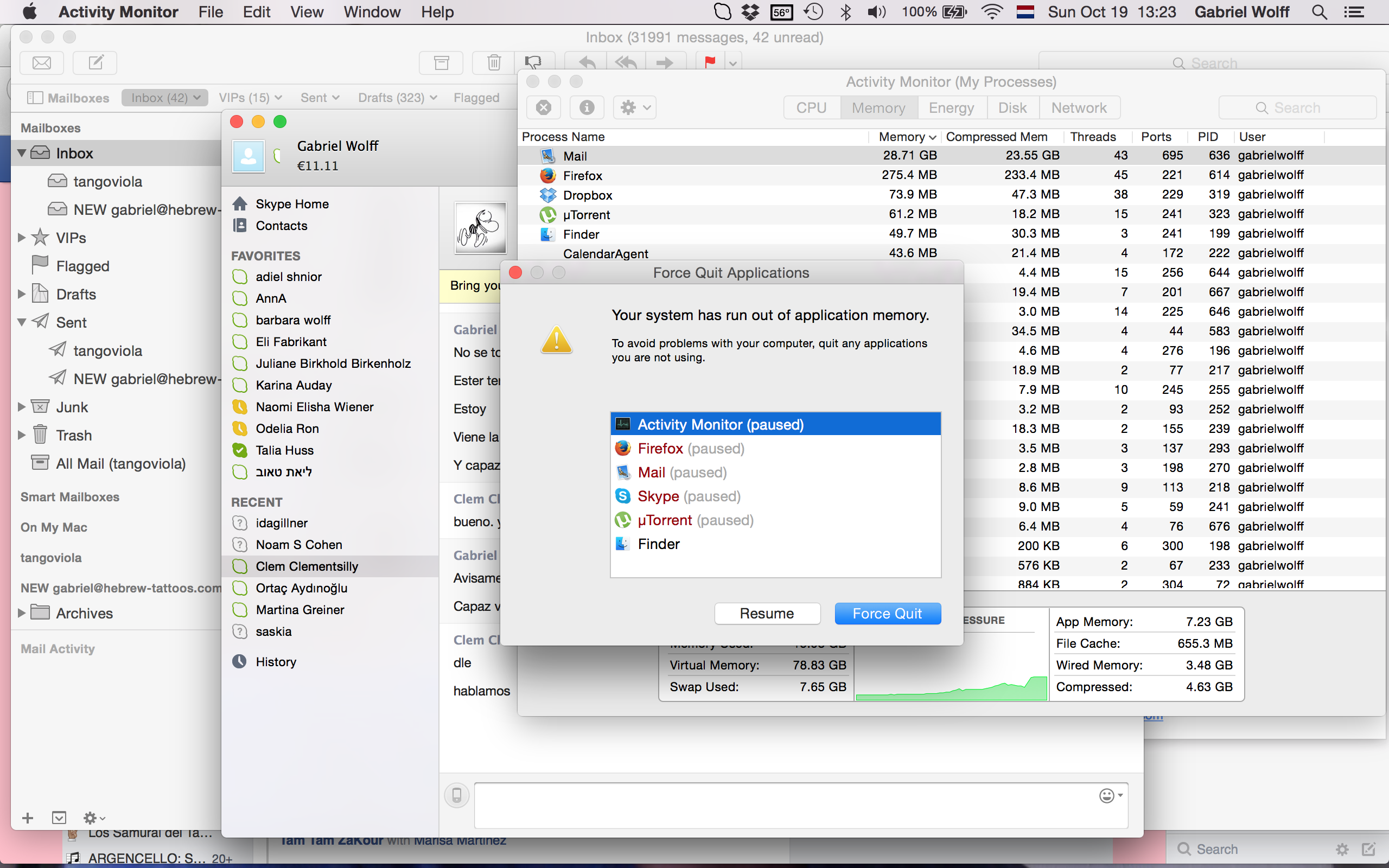Screen dimensions: 1389x868
Task: Open History clock icon in Skype sidebar
Action: tap(239, 661)
